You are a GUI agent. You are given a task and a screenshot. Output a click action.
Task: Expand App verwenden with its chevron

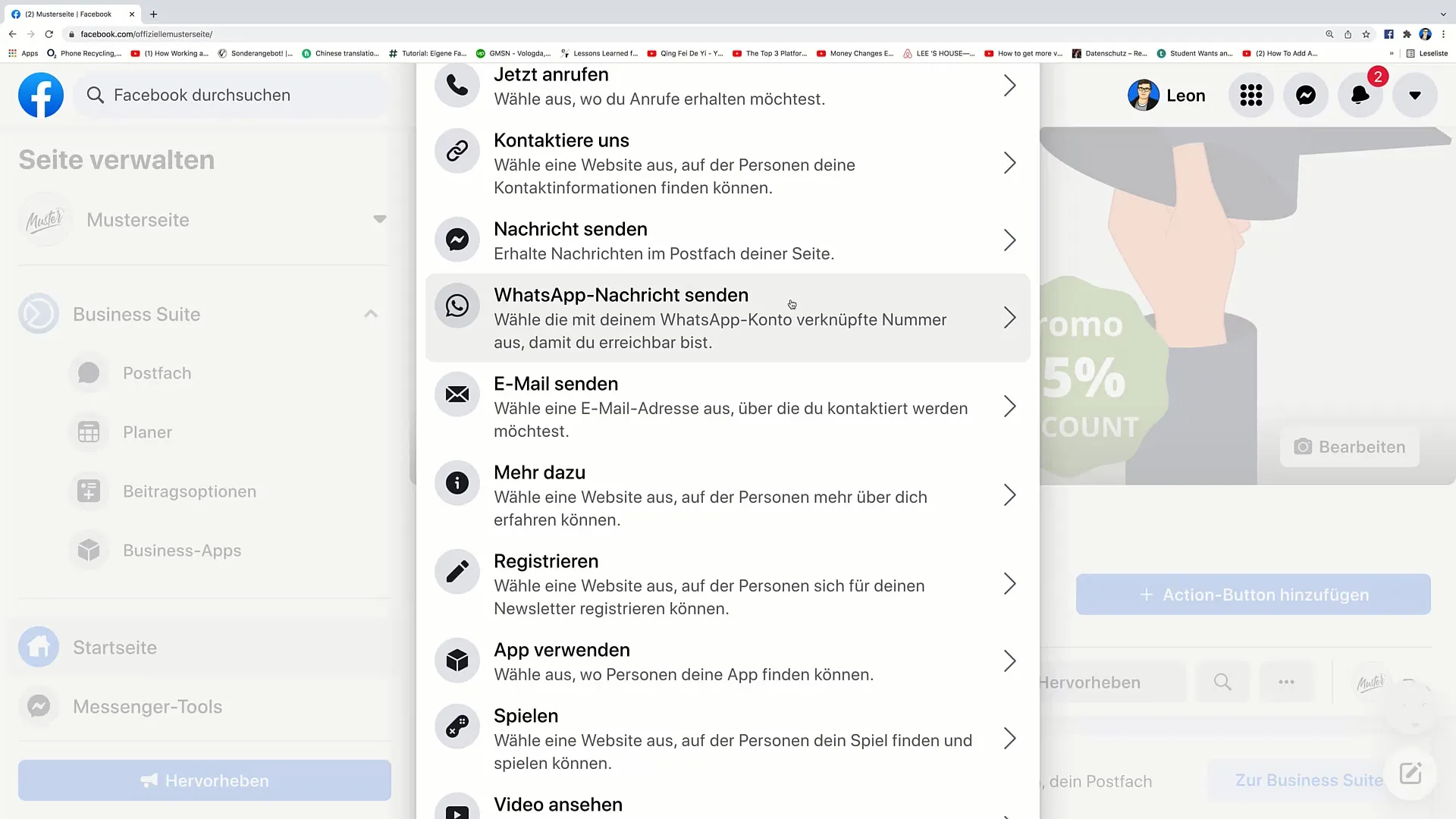[x=1009, y=661]
